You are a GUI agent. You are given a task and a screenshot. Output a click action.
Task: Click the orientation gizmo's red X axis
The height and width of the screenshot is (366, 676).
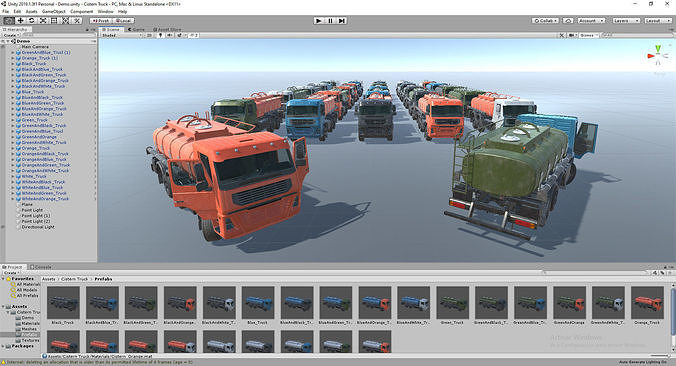coord(651,56)
